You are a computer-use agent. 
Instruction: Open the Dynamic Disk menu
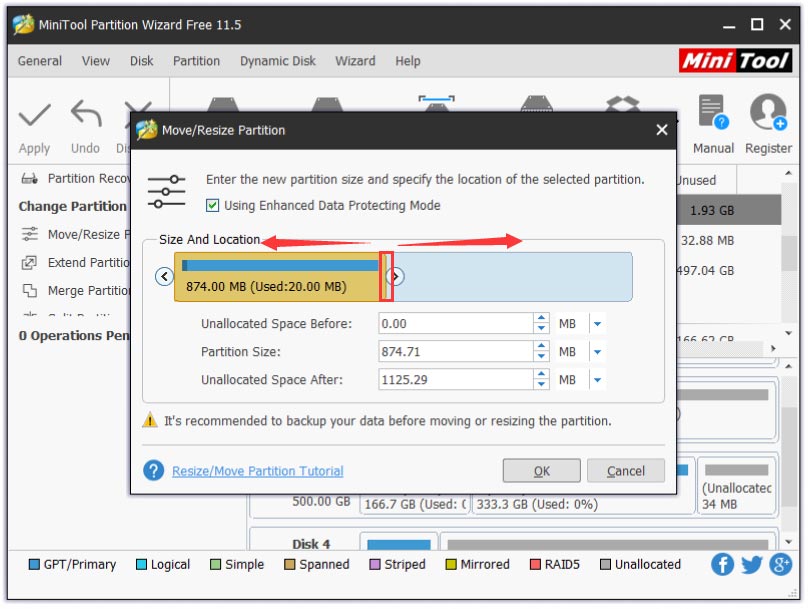(278, 61)
